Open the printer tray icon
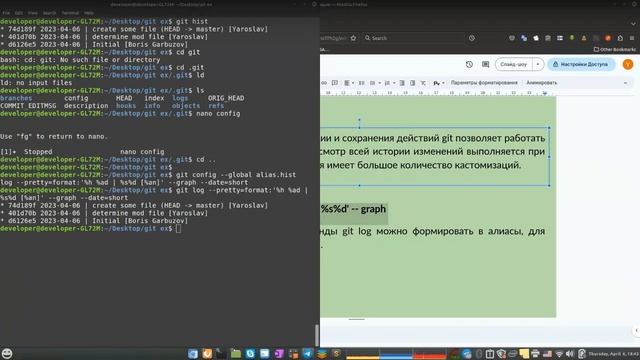Screen dimensions: 640x360 (x=535, y=354)
